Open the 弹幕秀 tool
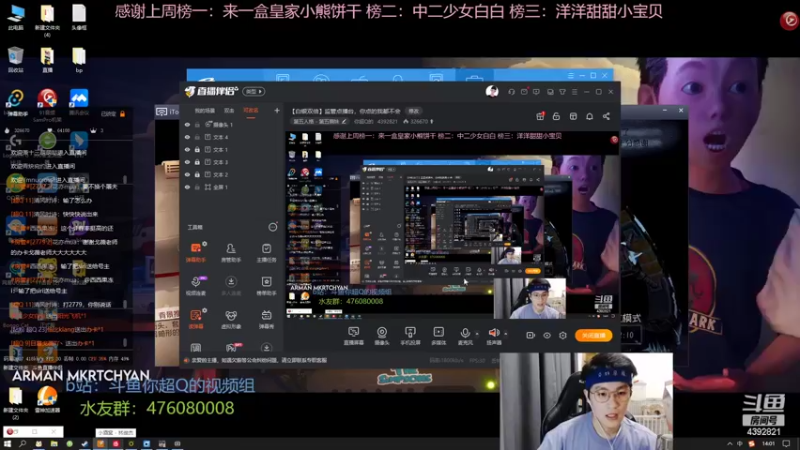This screenshot has height=450, width=800. (x=266, y=319)
